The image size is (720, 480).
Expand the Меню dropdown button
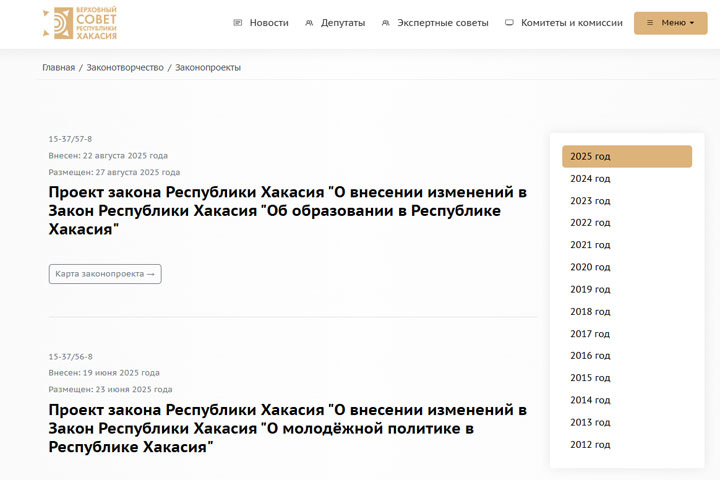click(x=670, y=23)
